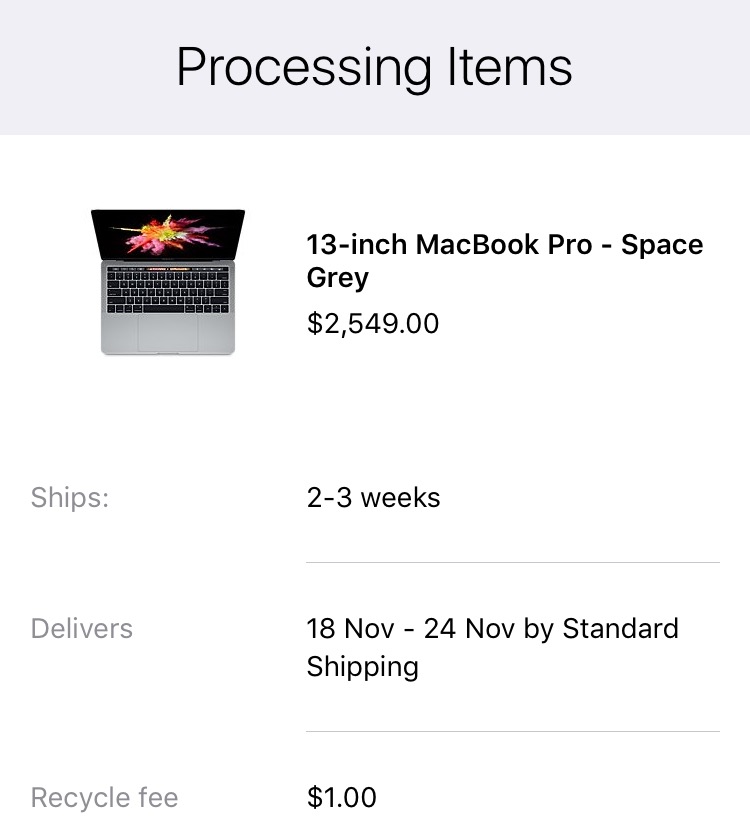Click the colorful wallpaper on MacBook screen
Image resolution: width=750 pixels, height=827 pixels.
(x=165, y=233)
